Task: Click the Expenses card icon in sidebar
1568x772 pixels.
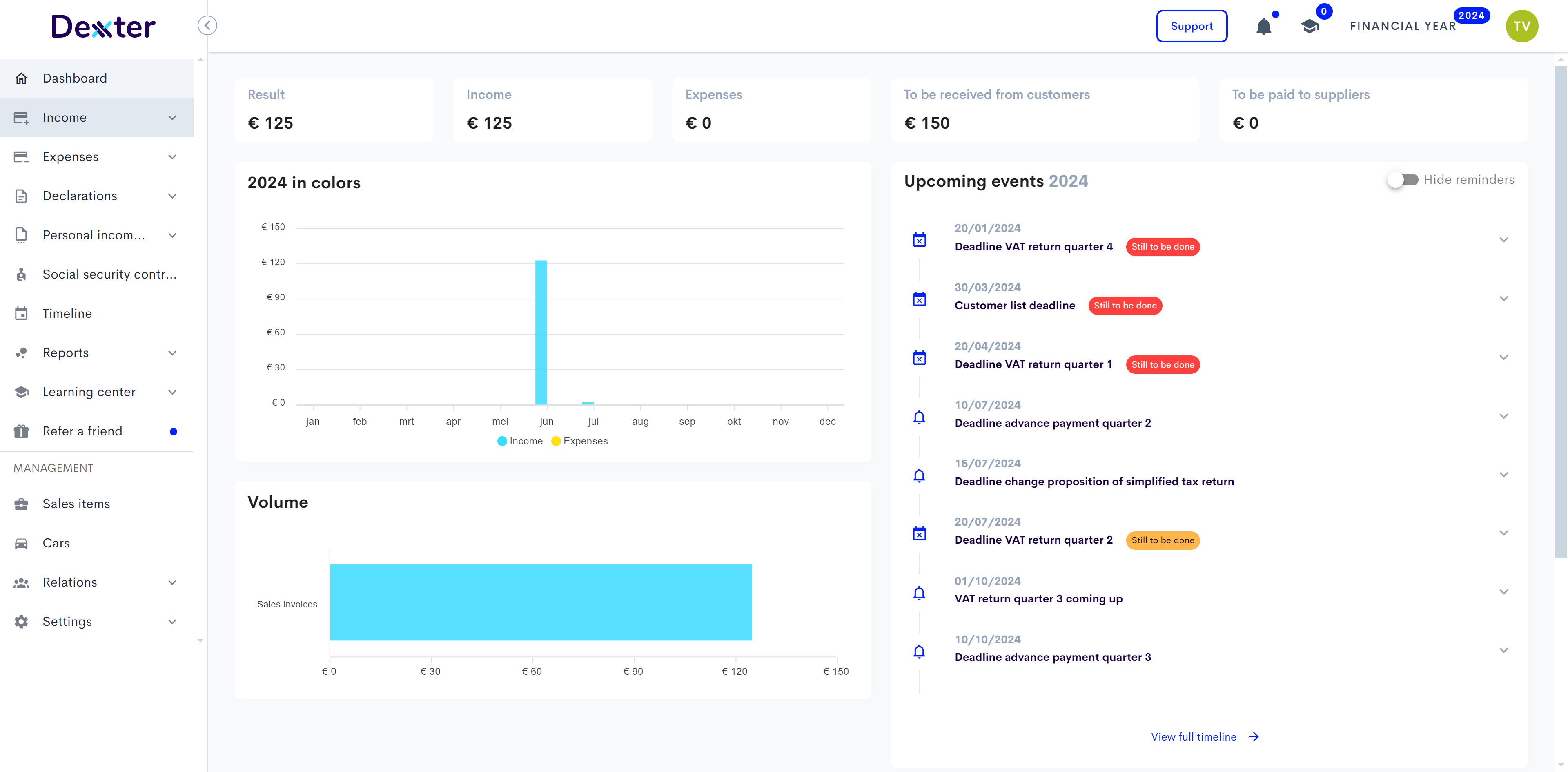Action: pyautogui.click(x=21, y=157)
